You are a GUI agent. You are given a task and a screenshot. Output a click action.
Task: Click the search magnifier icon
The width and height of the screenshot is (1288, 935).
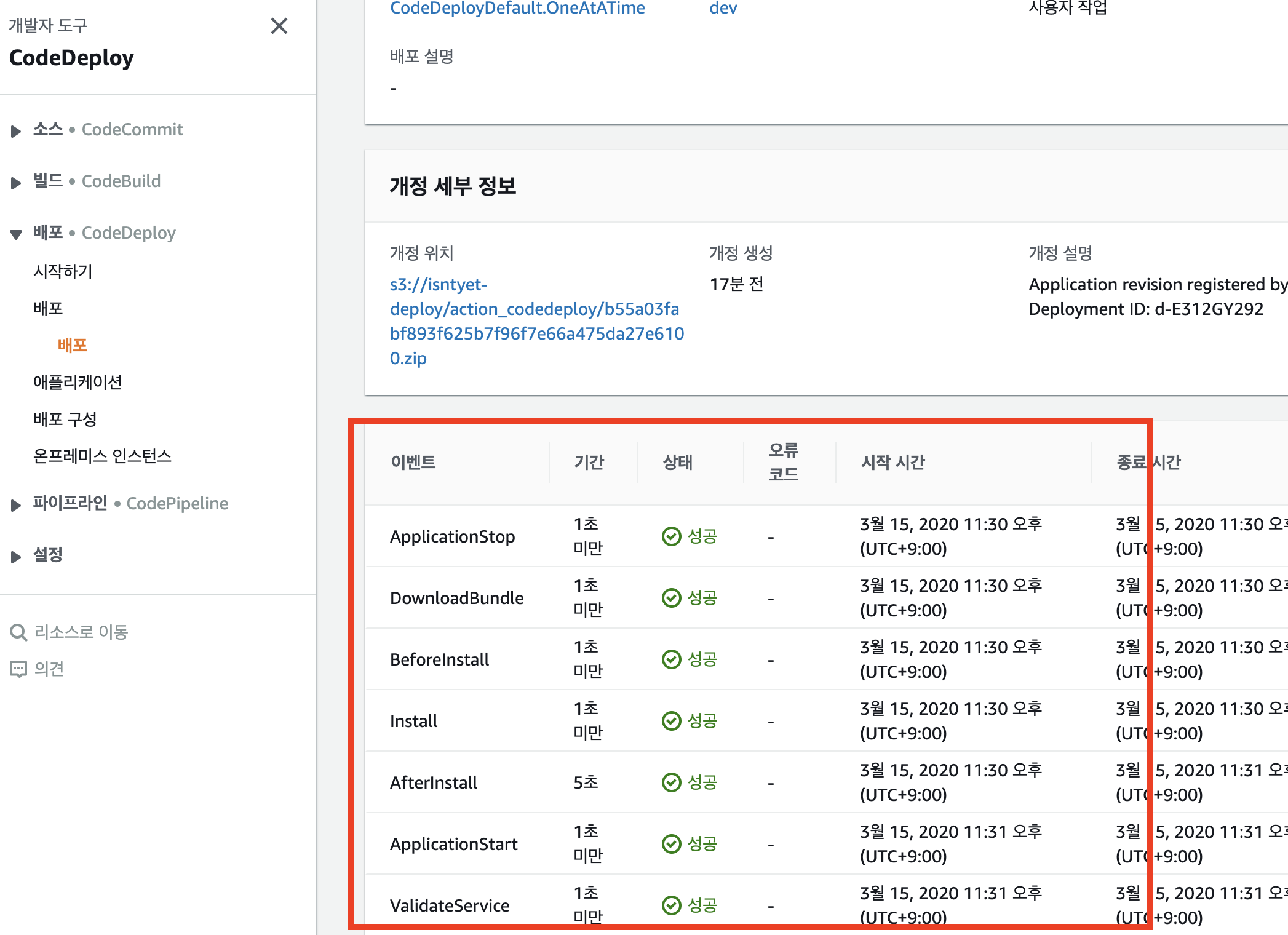(x=18, y=632)
